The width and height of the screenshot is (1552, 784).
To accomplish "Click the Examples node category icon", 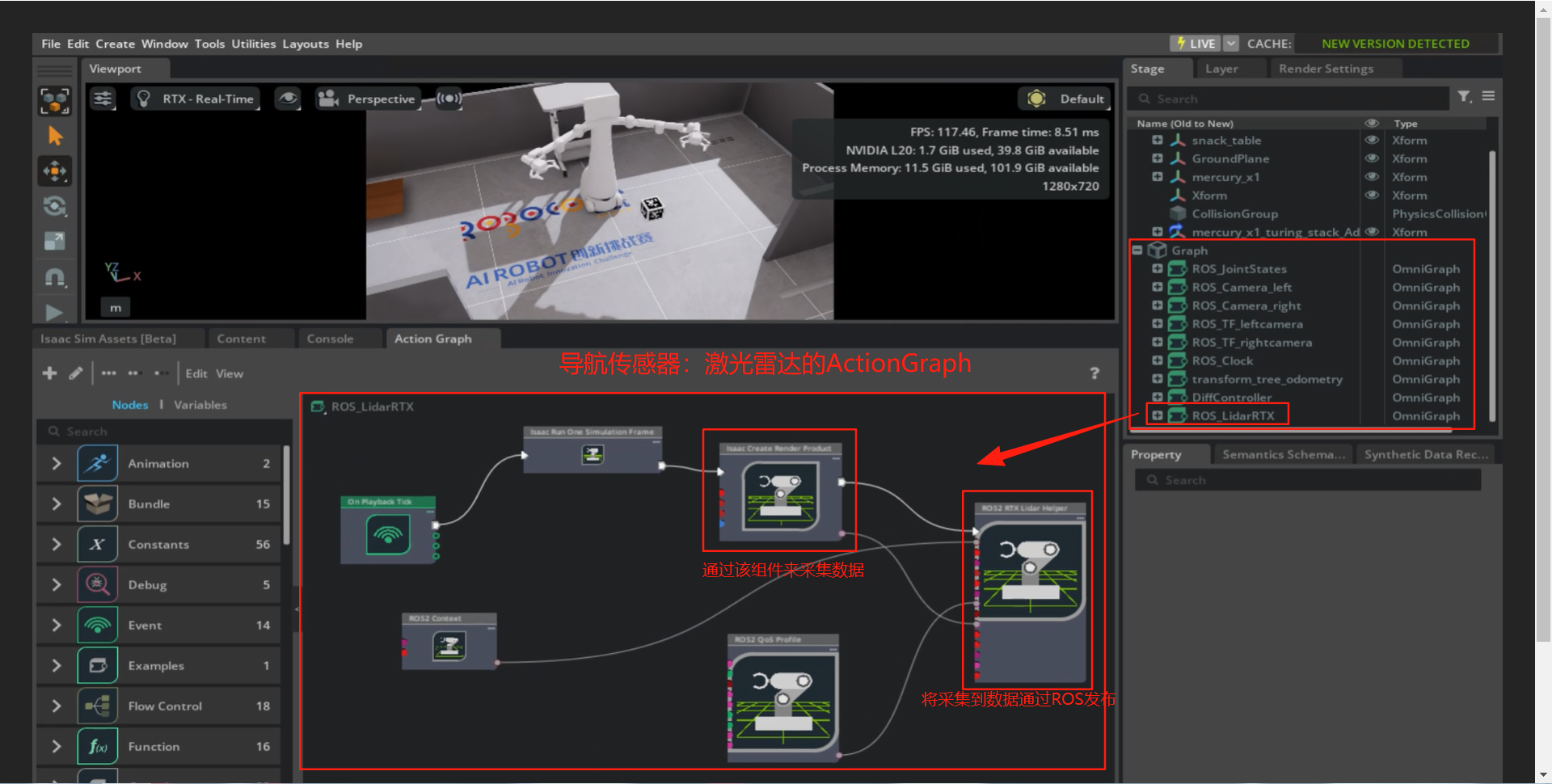I will 98,665.
